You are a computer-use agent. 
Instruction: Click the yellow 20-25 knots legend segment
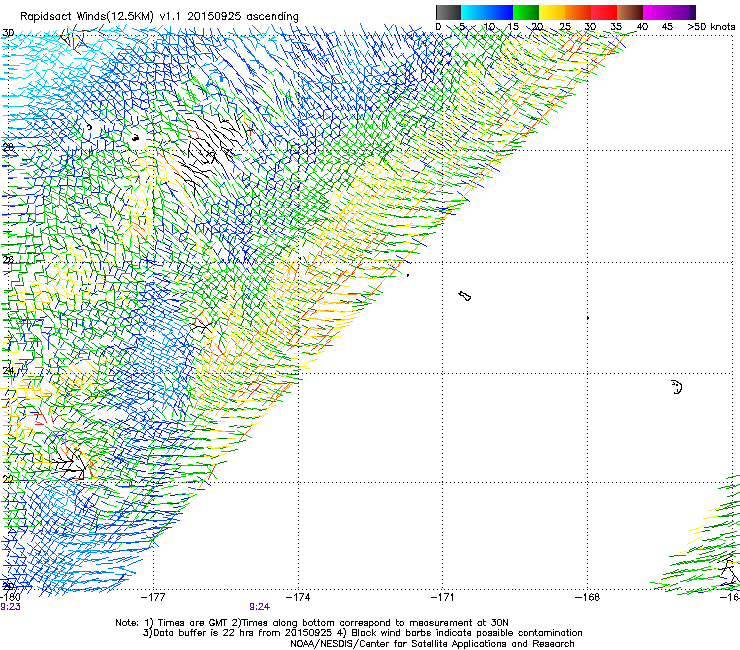coord(552,12)
